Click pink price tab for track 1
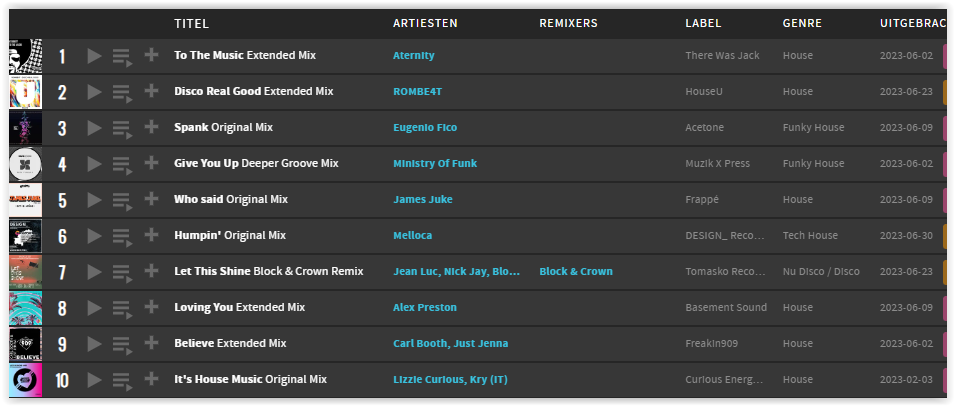The width and height of the screenshot is (955, 406). [x=945, y=56]
